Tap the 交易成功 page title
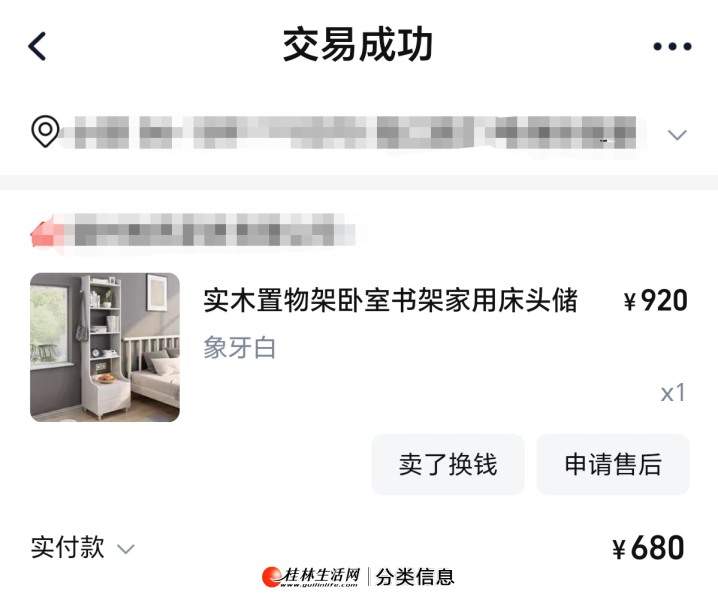Viewport: 718px width, 600px height. (358, 45)
